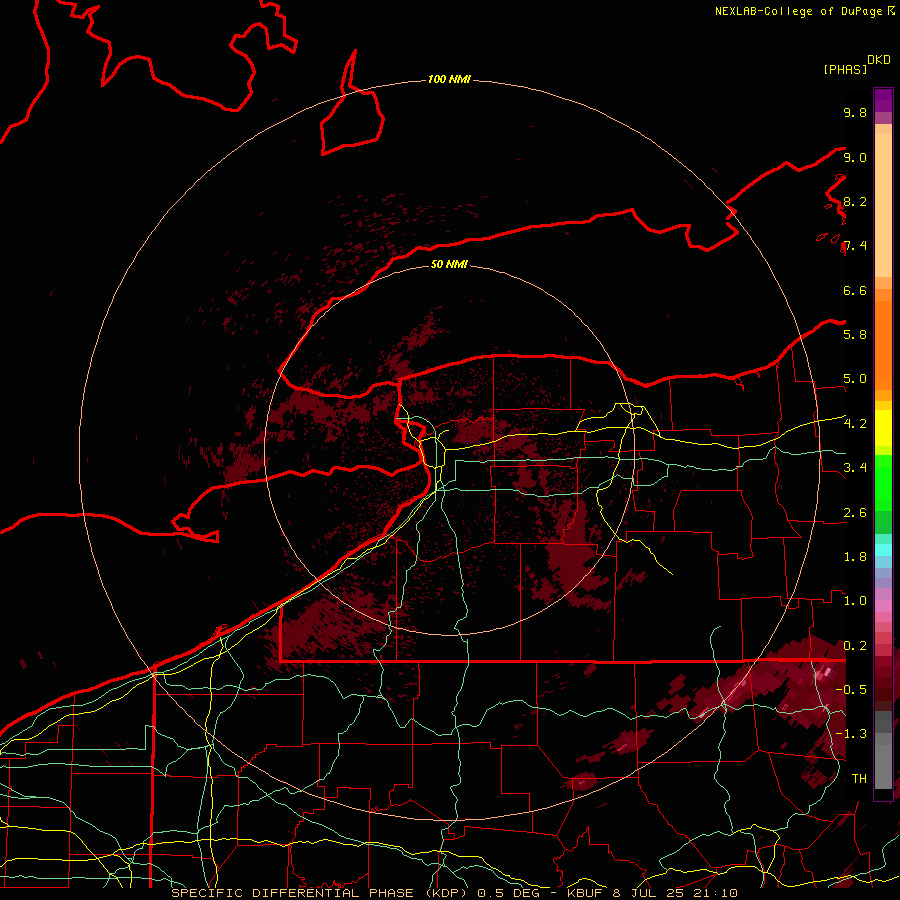Screen dimensions: 900x900
Task: Click the -1.3 scale value
Action: [x=851, y=734]
